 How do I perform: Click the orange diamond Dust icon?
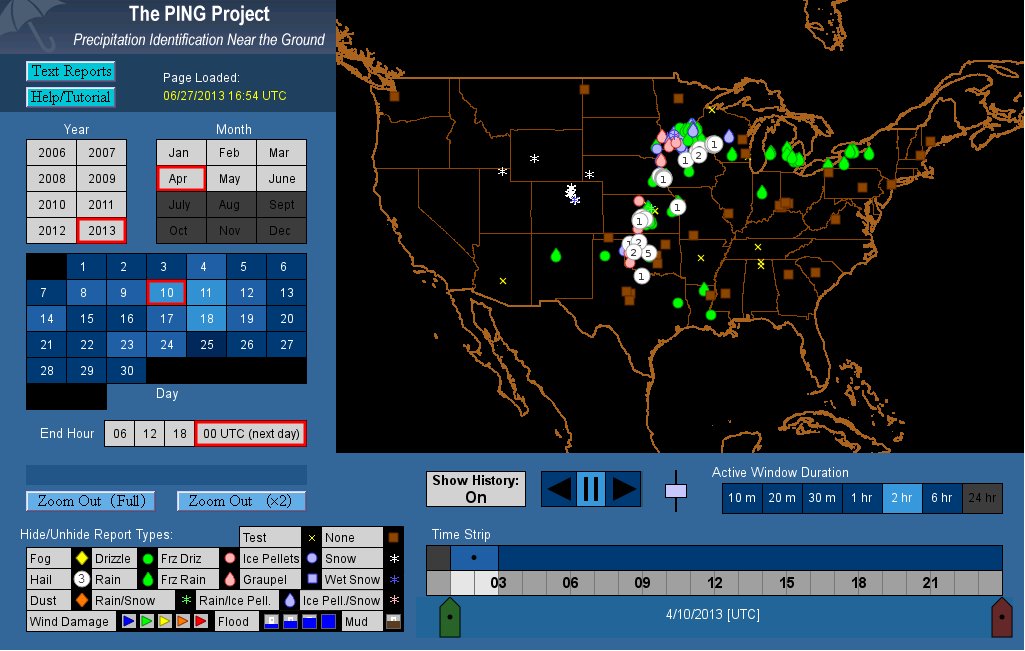[x=81, y=601]
